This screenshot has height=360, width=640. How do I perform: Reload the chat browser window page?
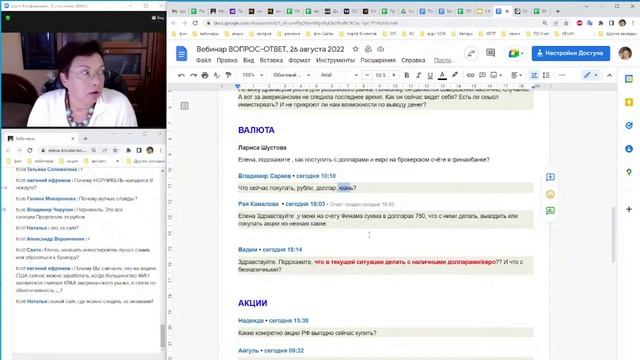point(30,151)
